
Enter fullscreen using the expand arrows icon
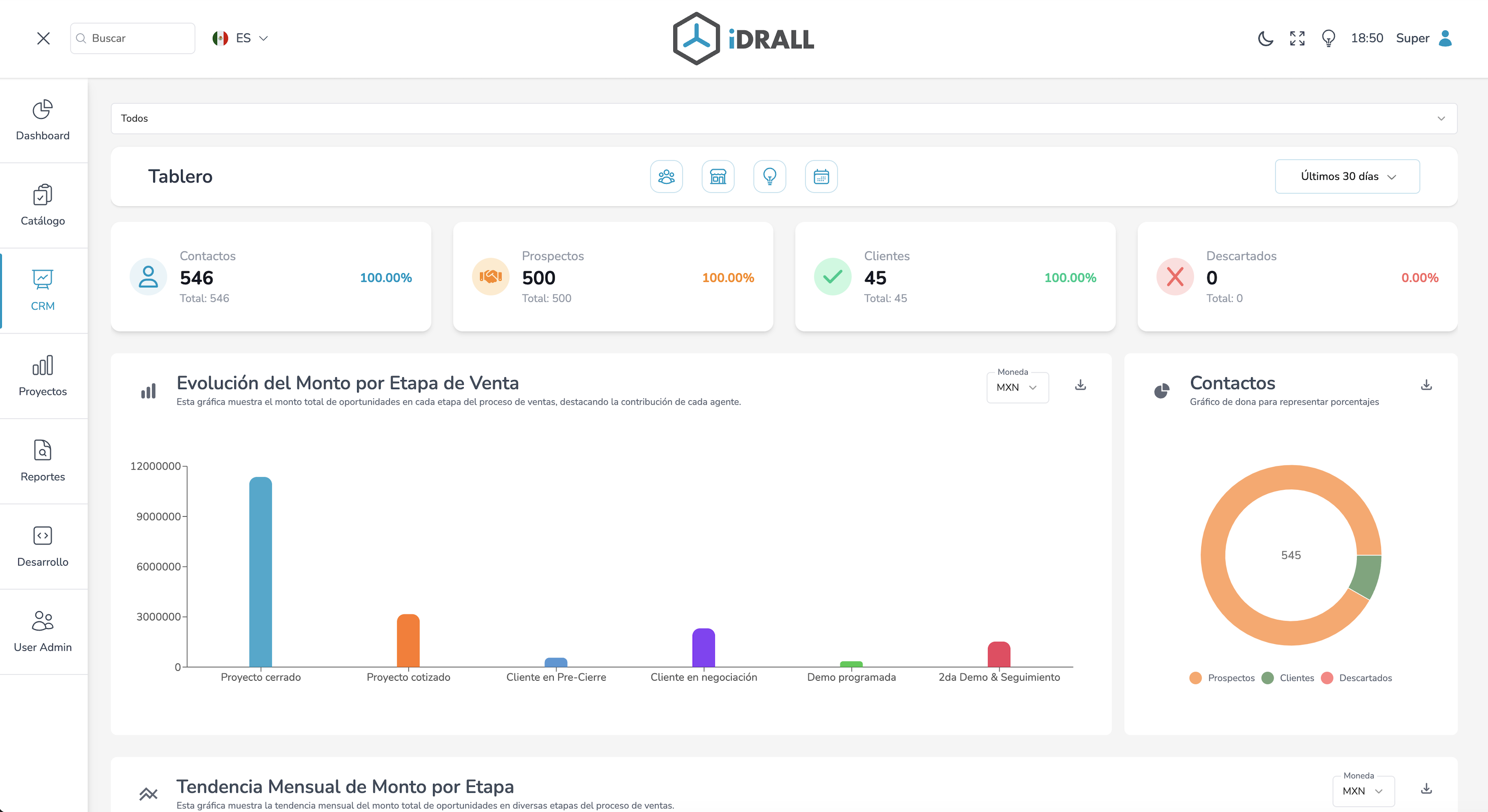point(1297,38)
